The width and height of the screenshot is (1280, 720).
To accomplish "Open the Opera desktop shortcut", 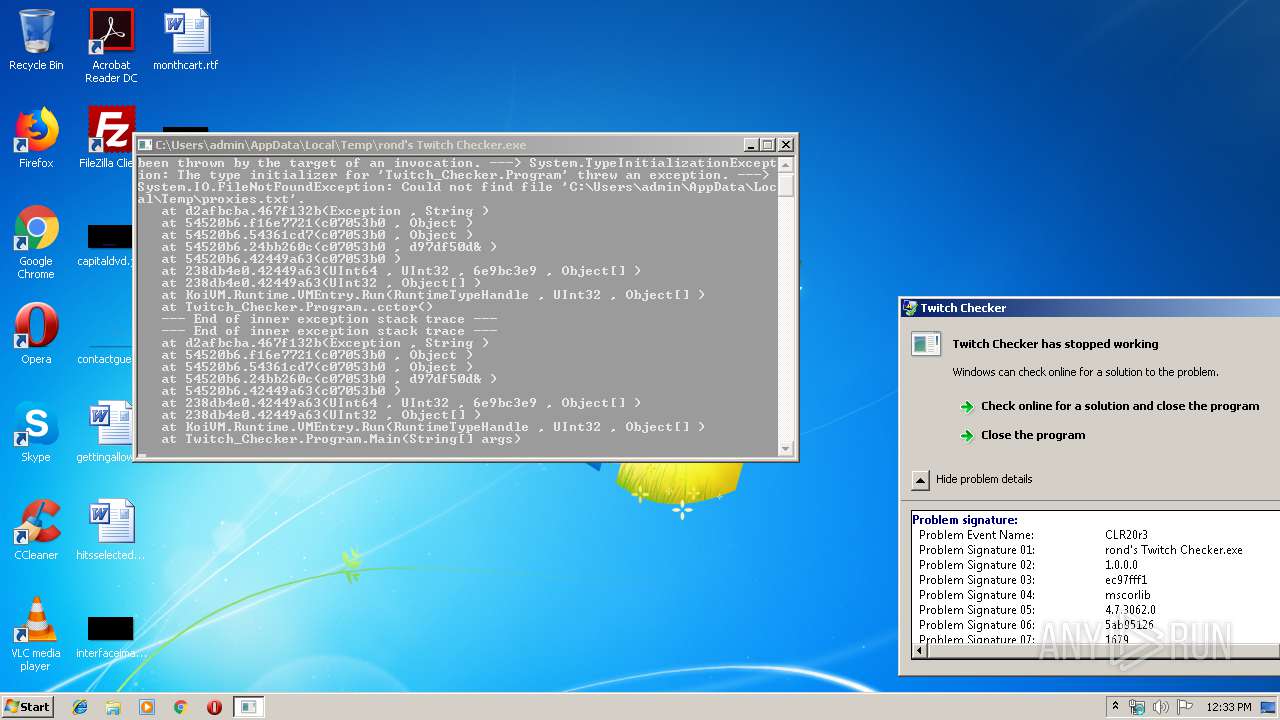I will [x=36, y=334].
